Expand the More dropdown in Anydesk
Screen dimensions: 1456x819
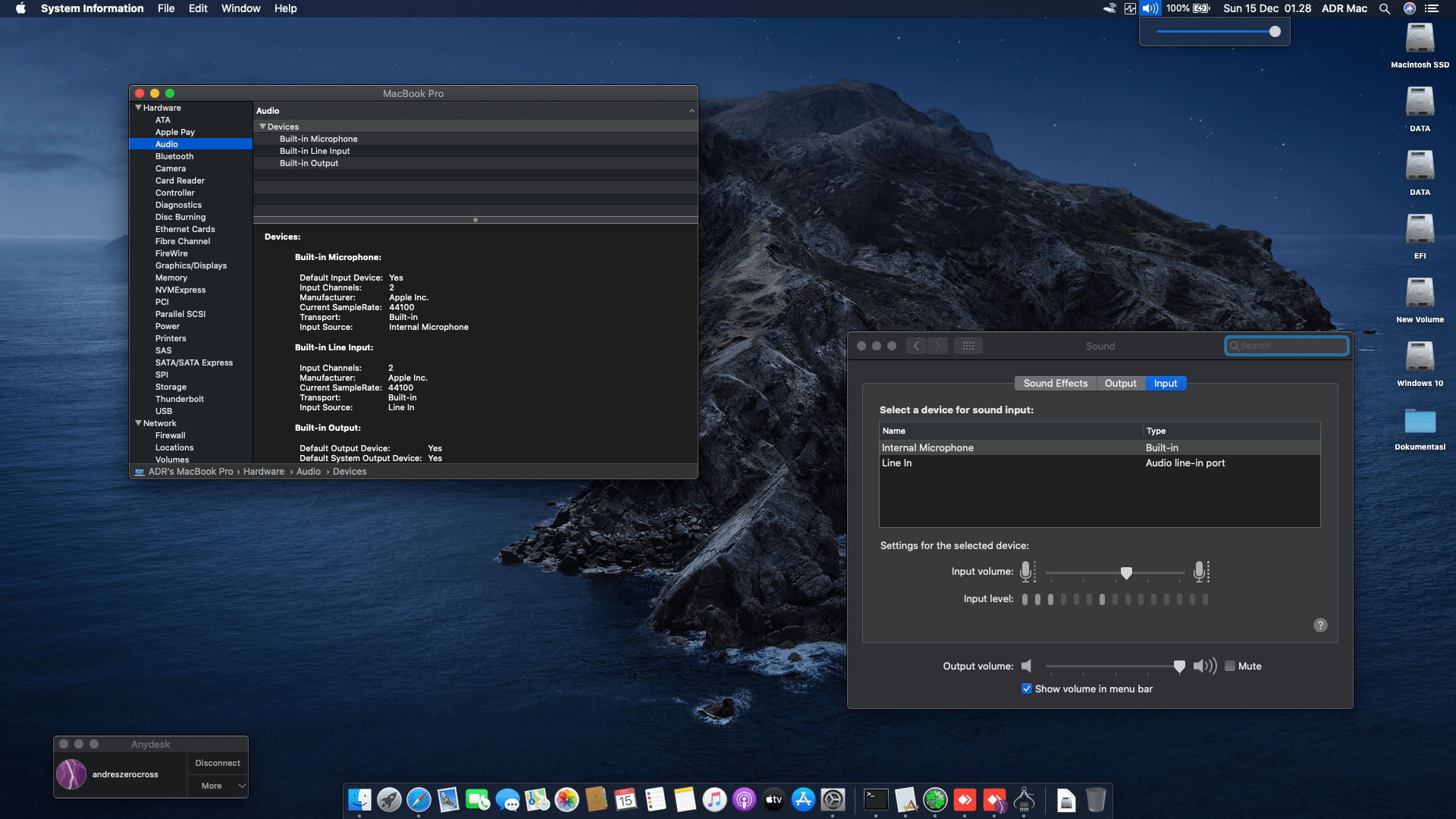click(x=217, y=786)
